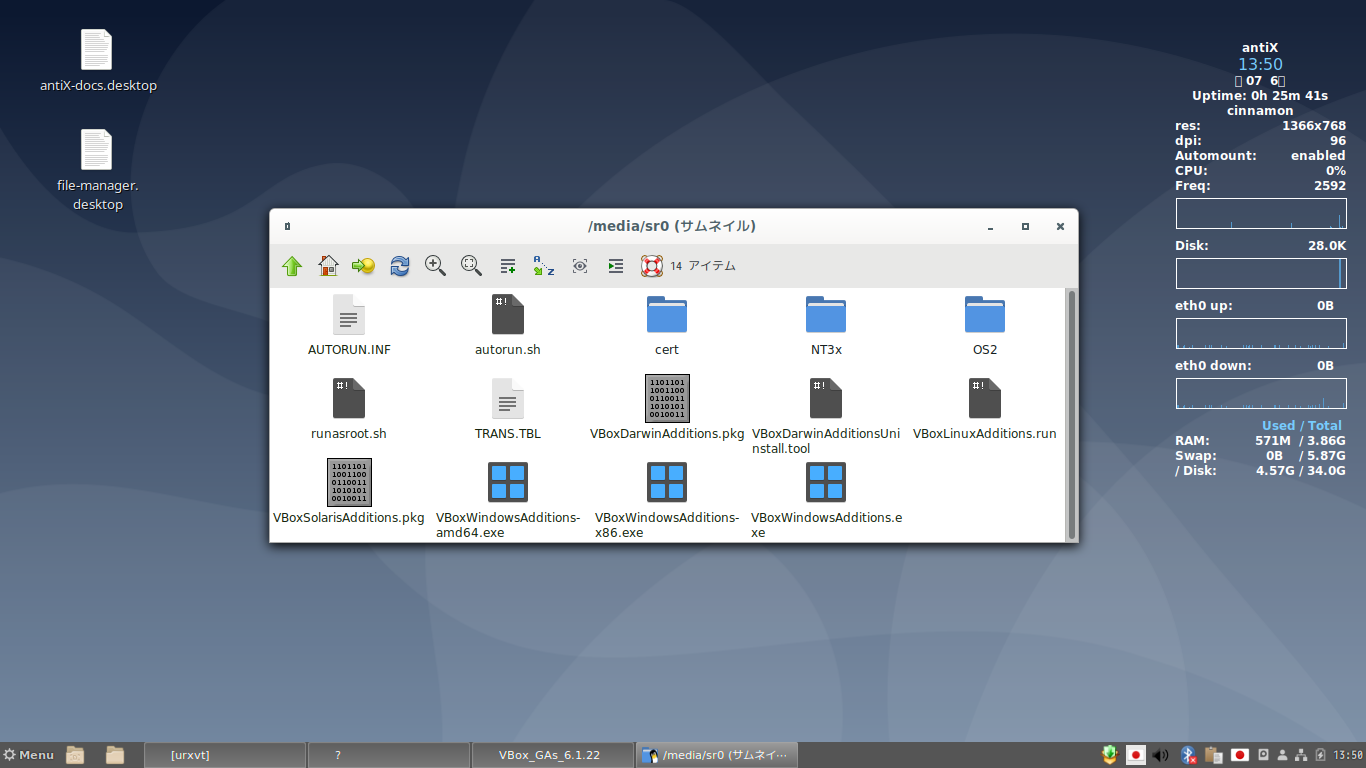This screenshot has height=768, width=1366.
Task: Select the OS2 folder
Action: pos(985,326)
